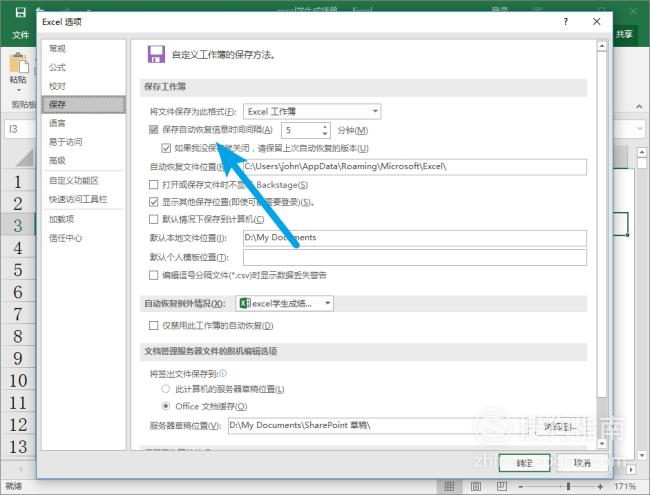Image resolution: width=650 pixels, height=495 pixels.
Task: Toggle 如果我没保存就关闭 keep last version checkbox
Action: (166, 148)
